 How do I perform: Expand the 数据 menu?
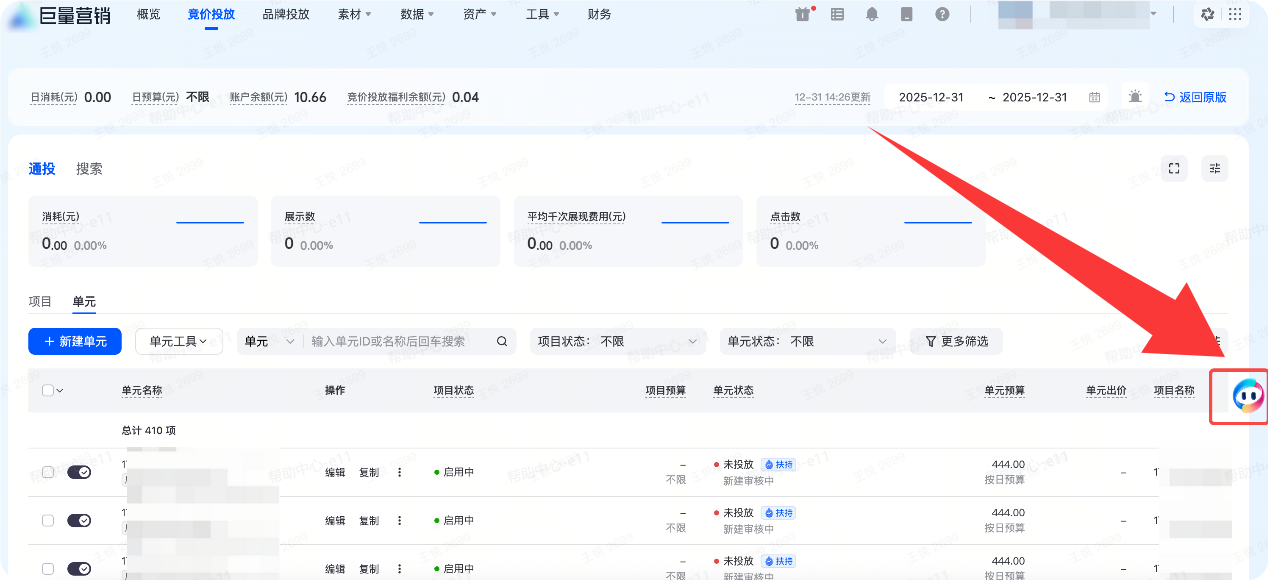[417, 14]
